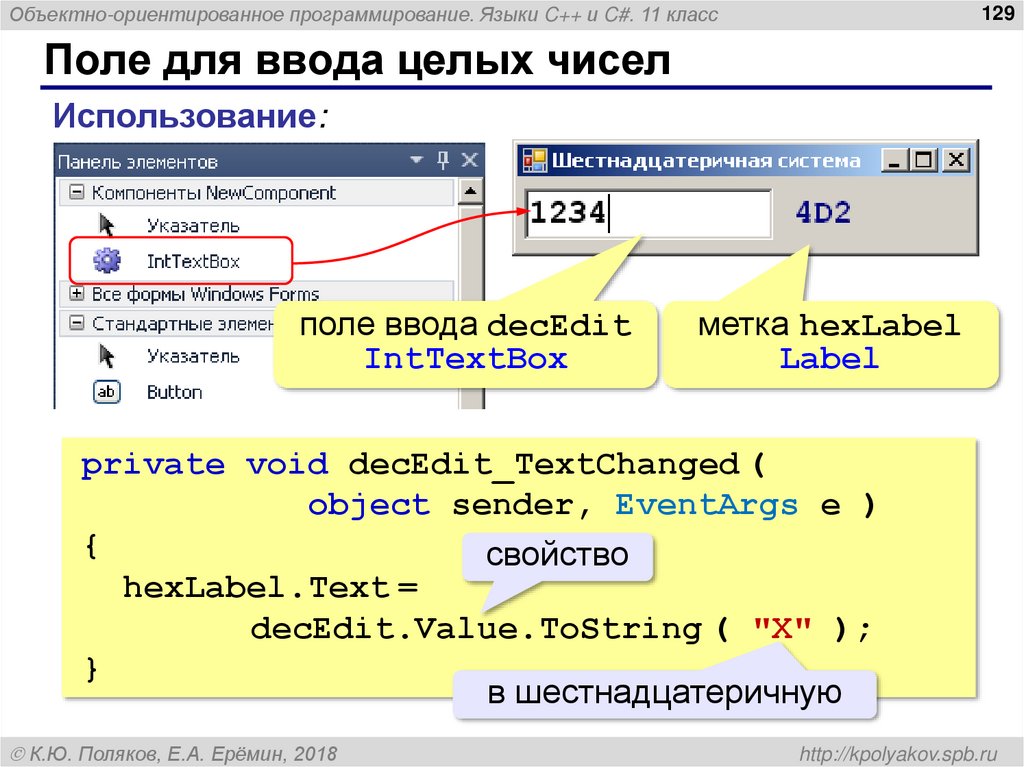Select the IntTextBox gear icon

pyautogui.click(x=107, y=260)
